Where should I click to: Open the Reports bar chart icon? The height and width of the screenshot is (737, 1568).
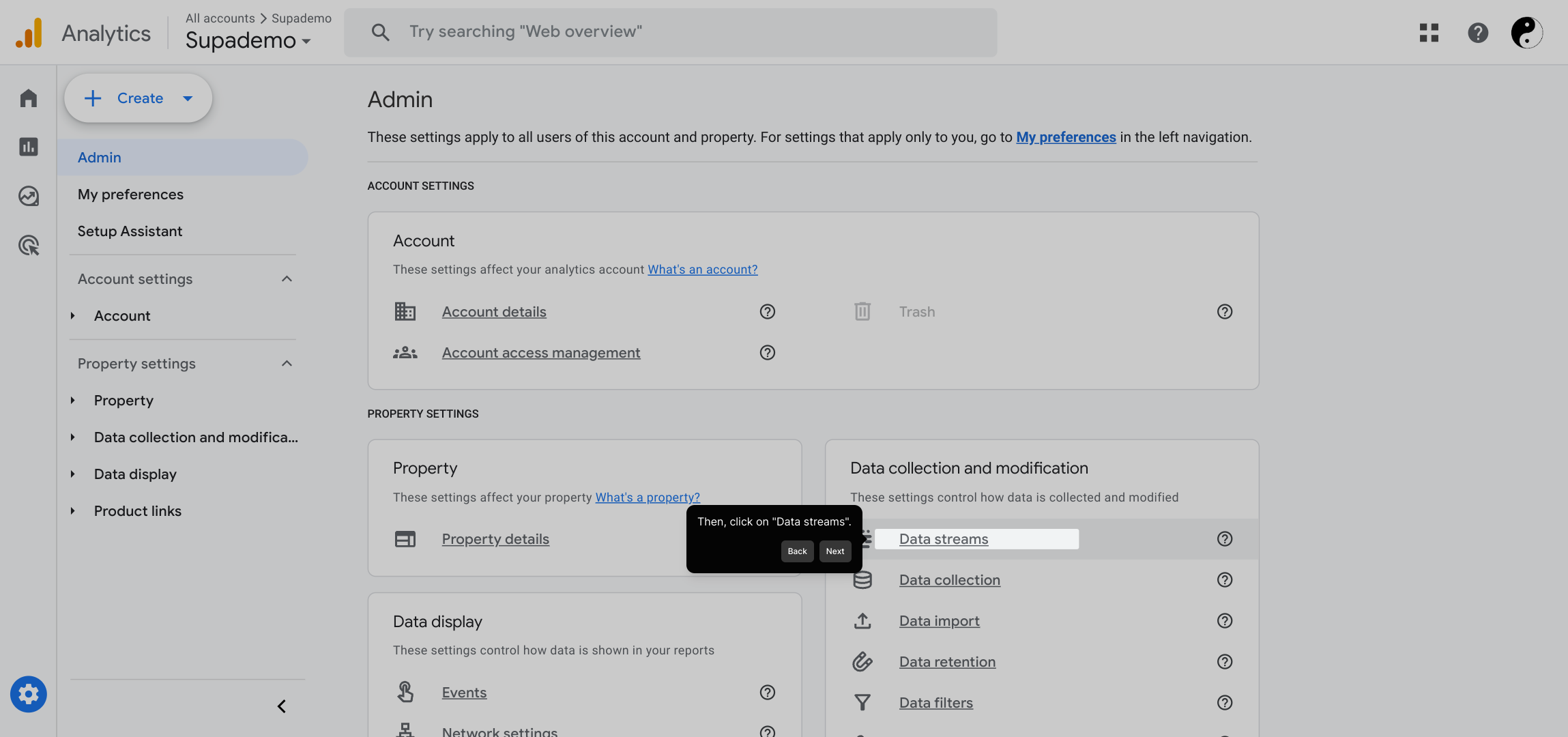[x=28, y=147]
